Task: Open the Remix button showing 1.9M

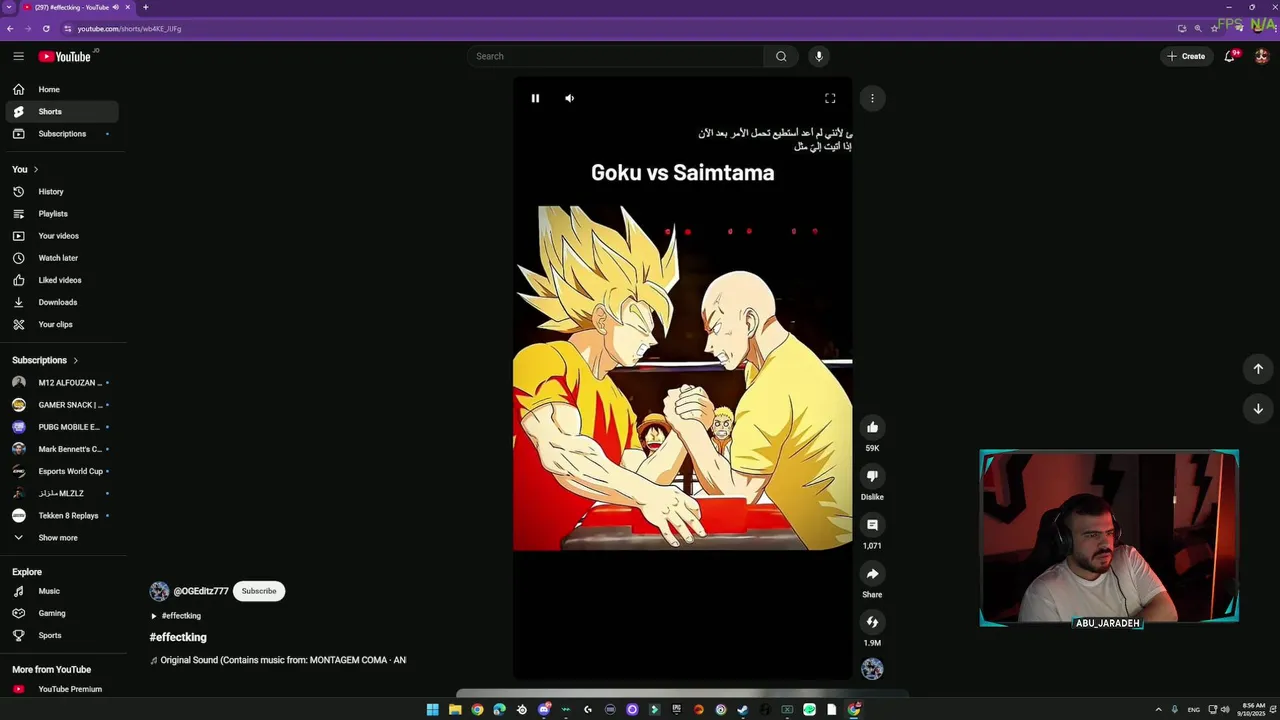Action: (x=872, y=622)
